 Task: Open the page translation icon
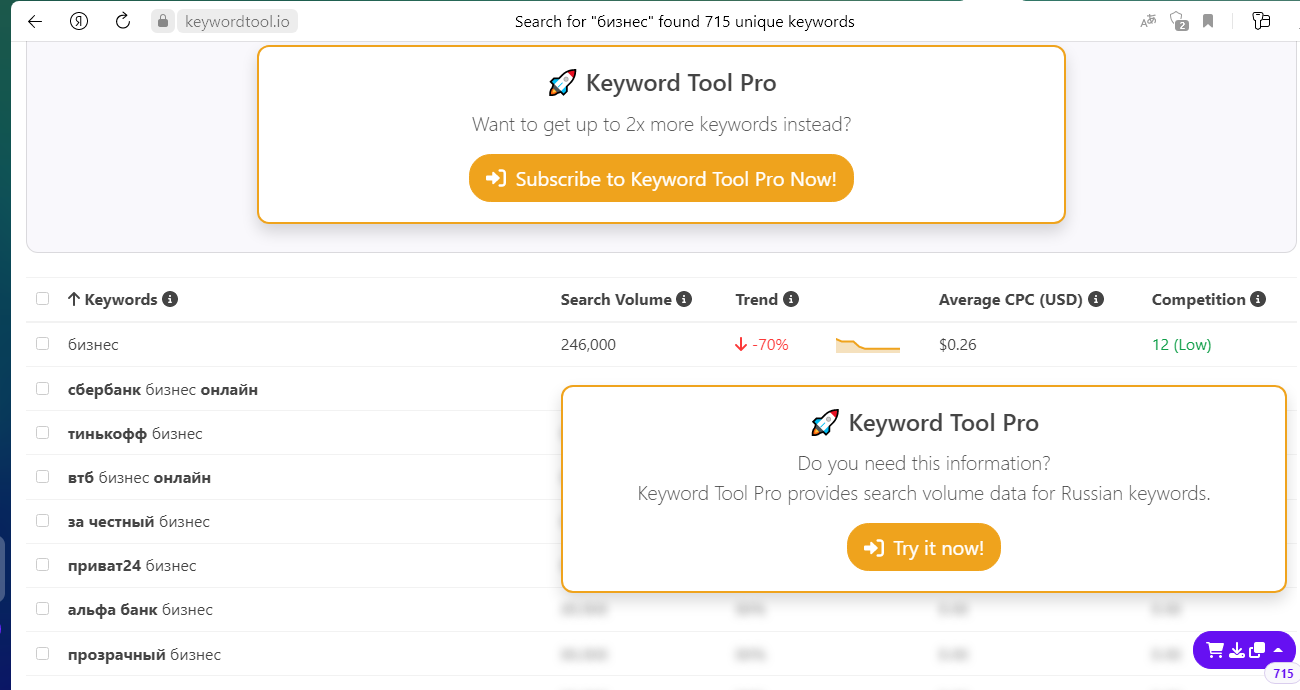tap(1148, 21)
